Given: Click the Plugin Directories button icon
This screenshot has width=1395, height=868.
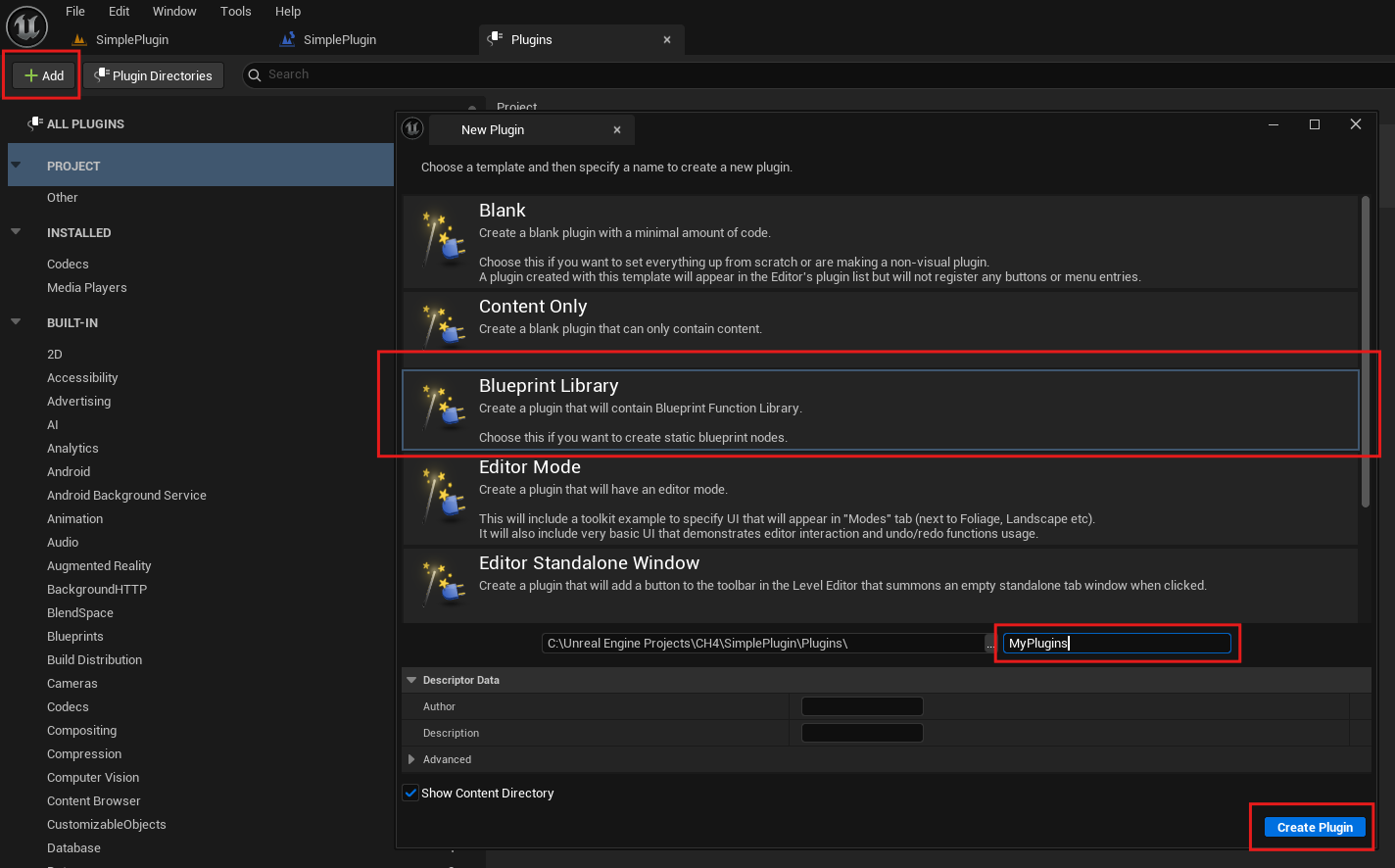Looking at the screenshot, I should pyautogui.click(x=102, y=75).
